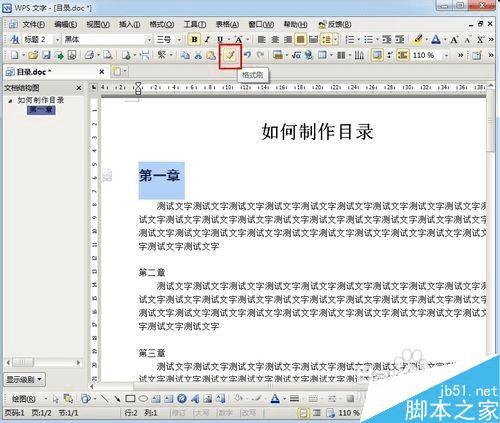The width and height of the screenshot is (500, 423).
Task: Select the Line drawing tool
Action: (105, 398)
